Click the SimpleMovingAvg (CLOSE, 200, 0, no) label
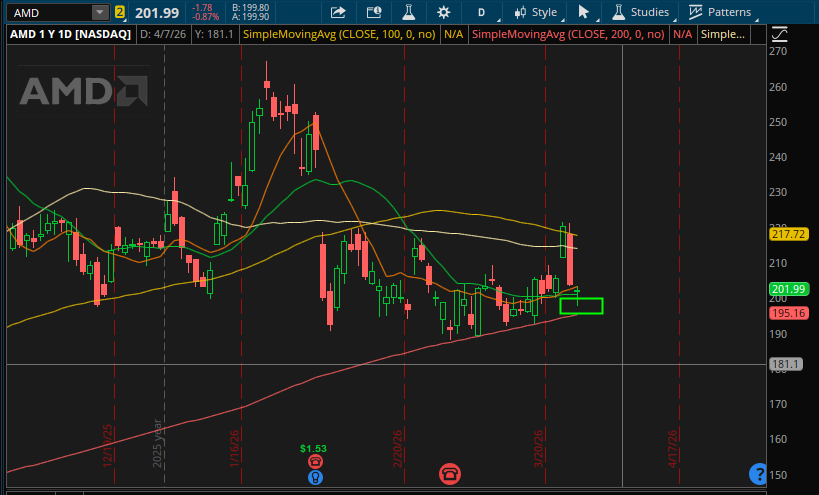 click(x=568, y=34)
